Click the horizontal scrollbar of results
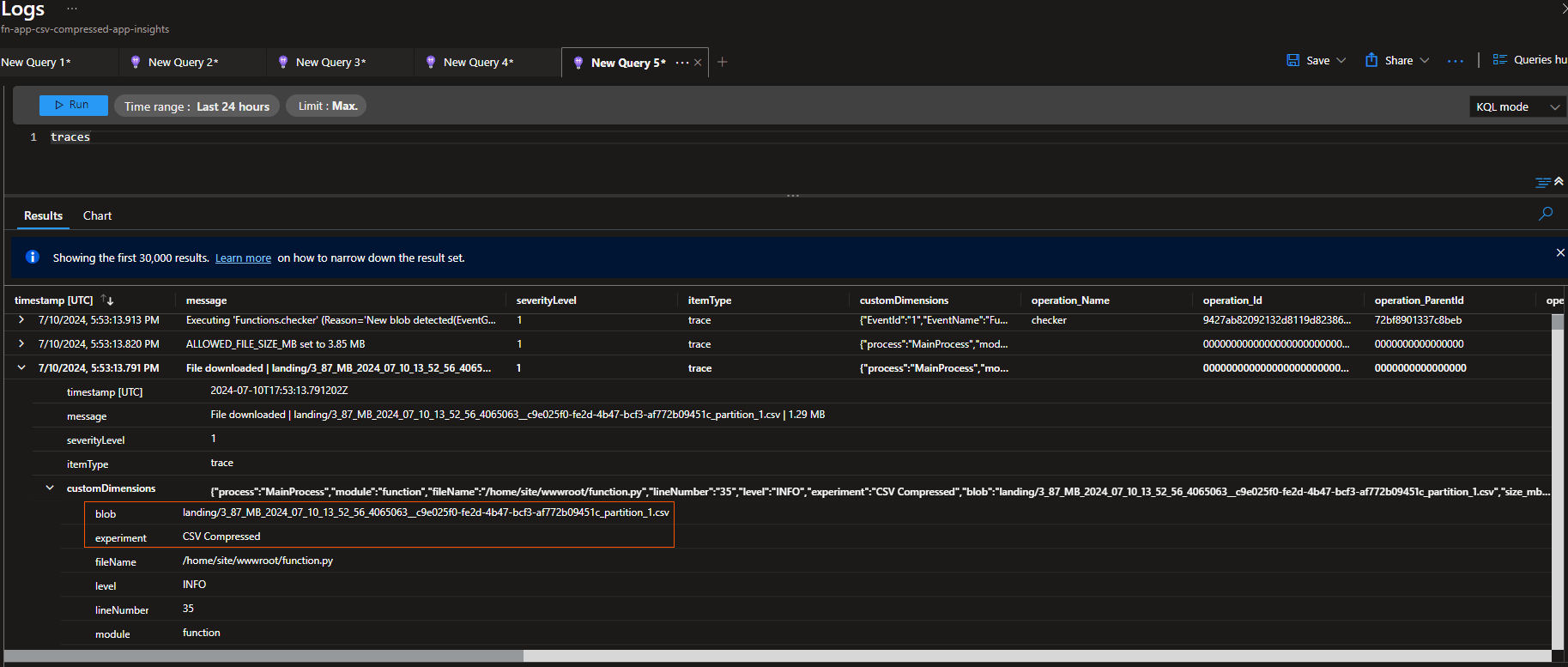 pos(263,656)
